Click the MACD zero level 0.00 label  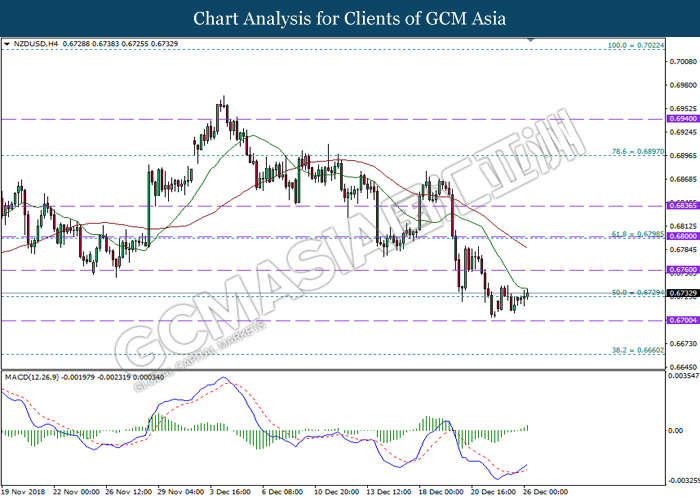[675, 430]
